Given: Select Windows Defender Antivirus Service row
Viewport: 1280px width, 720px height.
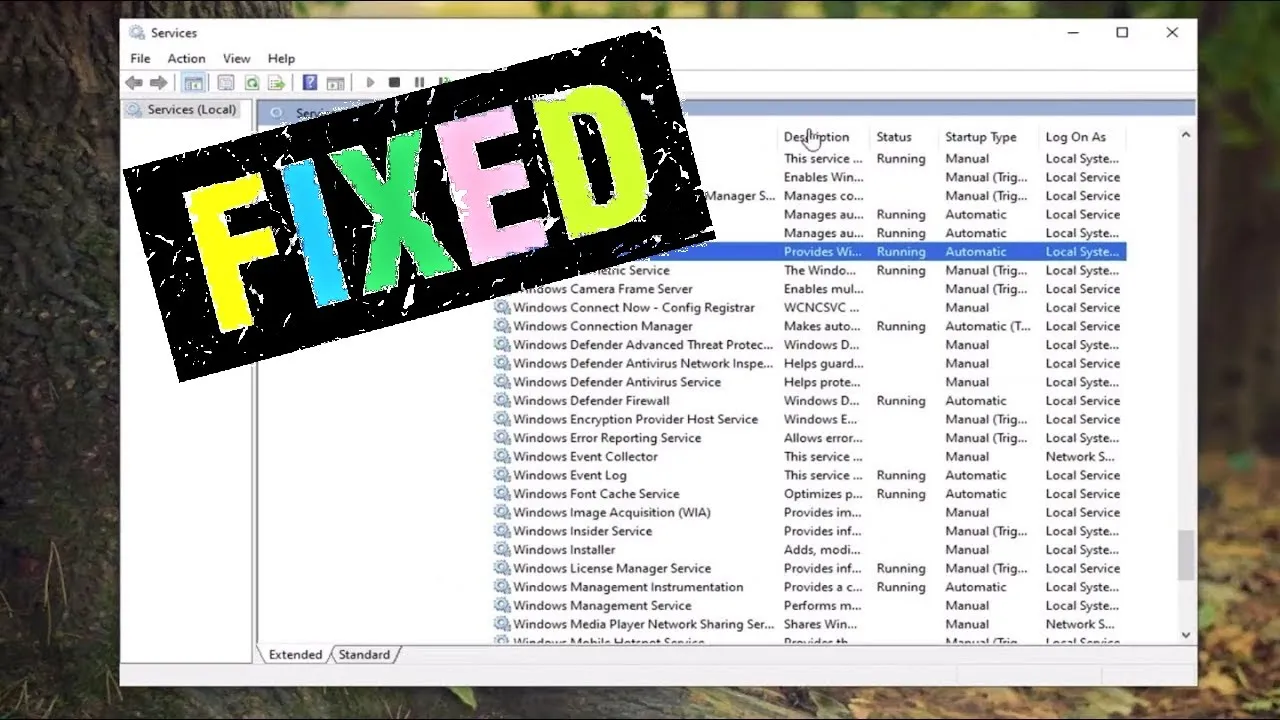Looking at the screenshot, I should 809,382.
